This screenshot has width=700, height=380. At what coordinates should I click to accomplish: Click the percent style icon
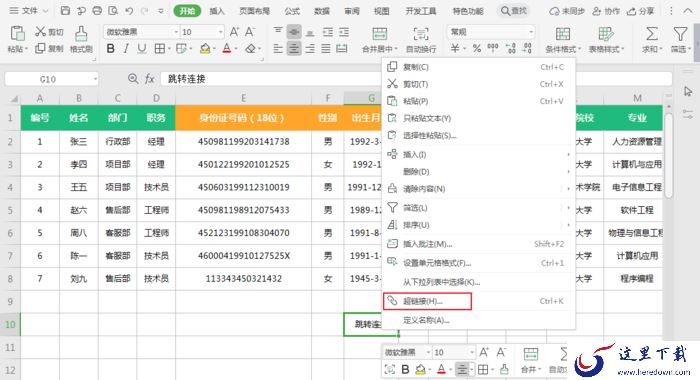pos(477,49)
